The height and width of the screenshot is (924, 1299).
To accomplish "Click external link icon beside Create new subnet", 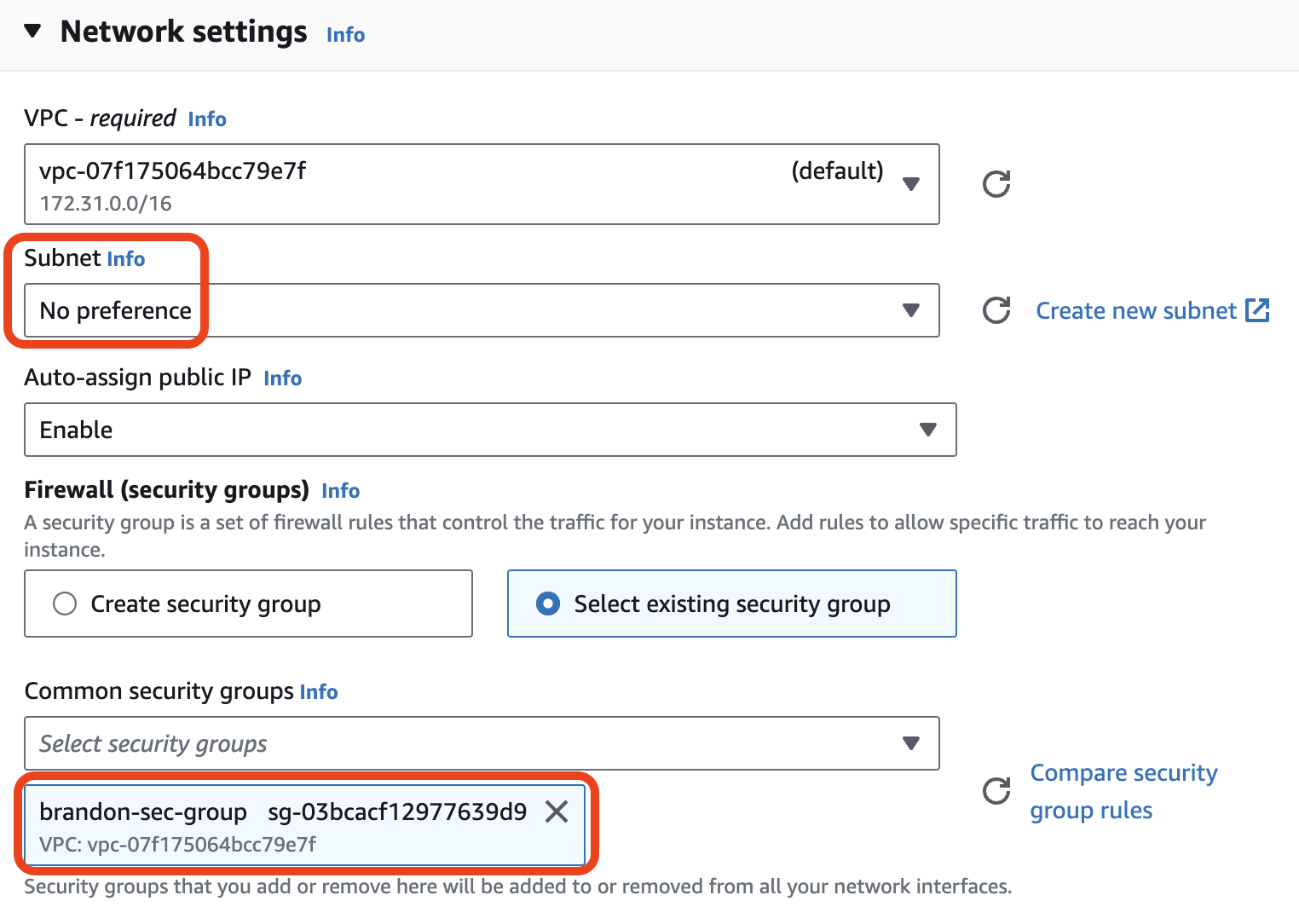I will pyautogui.click(x=1257, y=310).
